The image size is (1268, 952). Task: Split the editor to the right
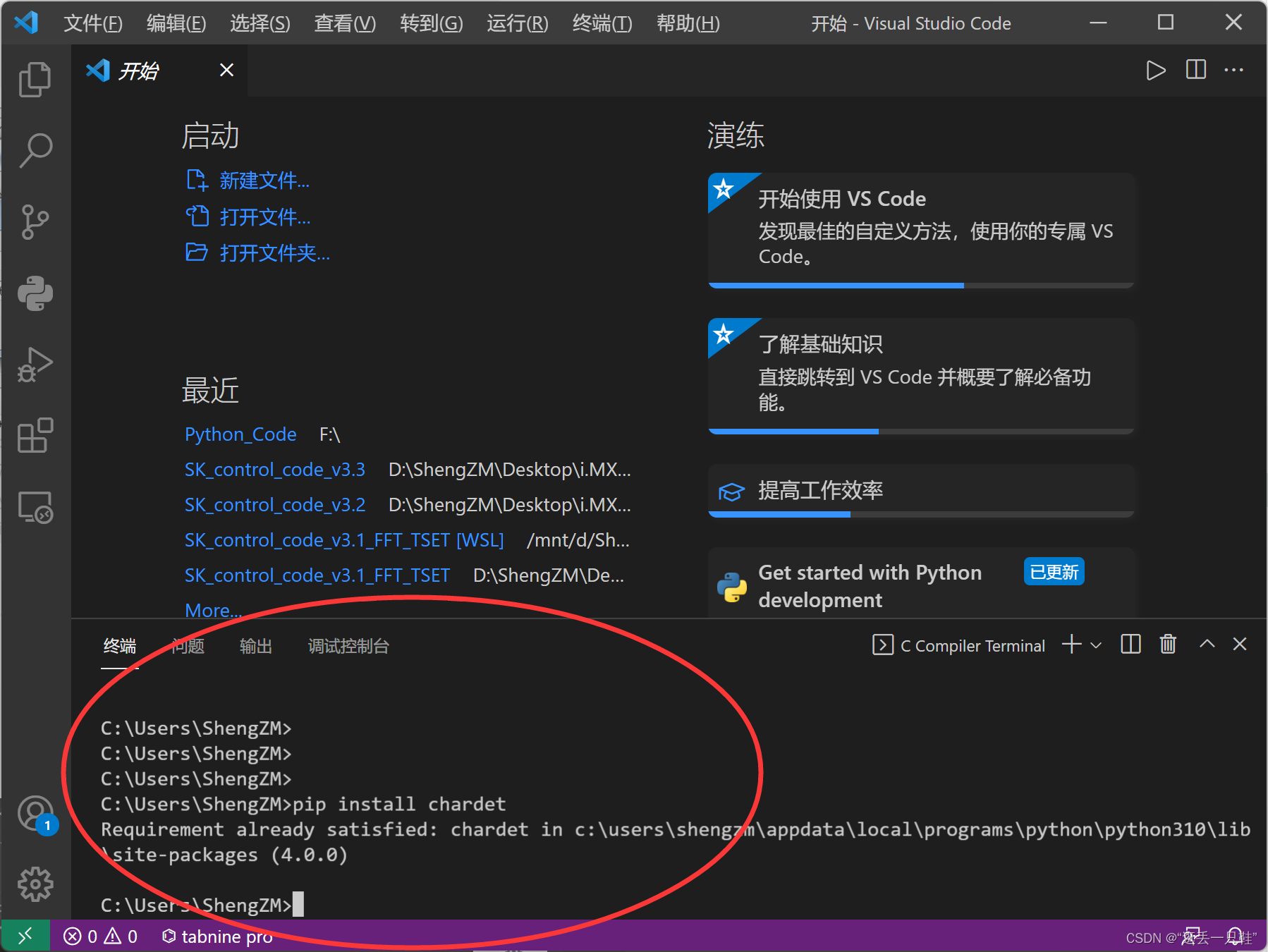click(x=1196, y=70)
